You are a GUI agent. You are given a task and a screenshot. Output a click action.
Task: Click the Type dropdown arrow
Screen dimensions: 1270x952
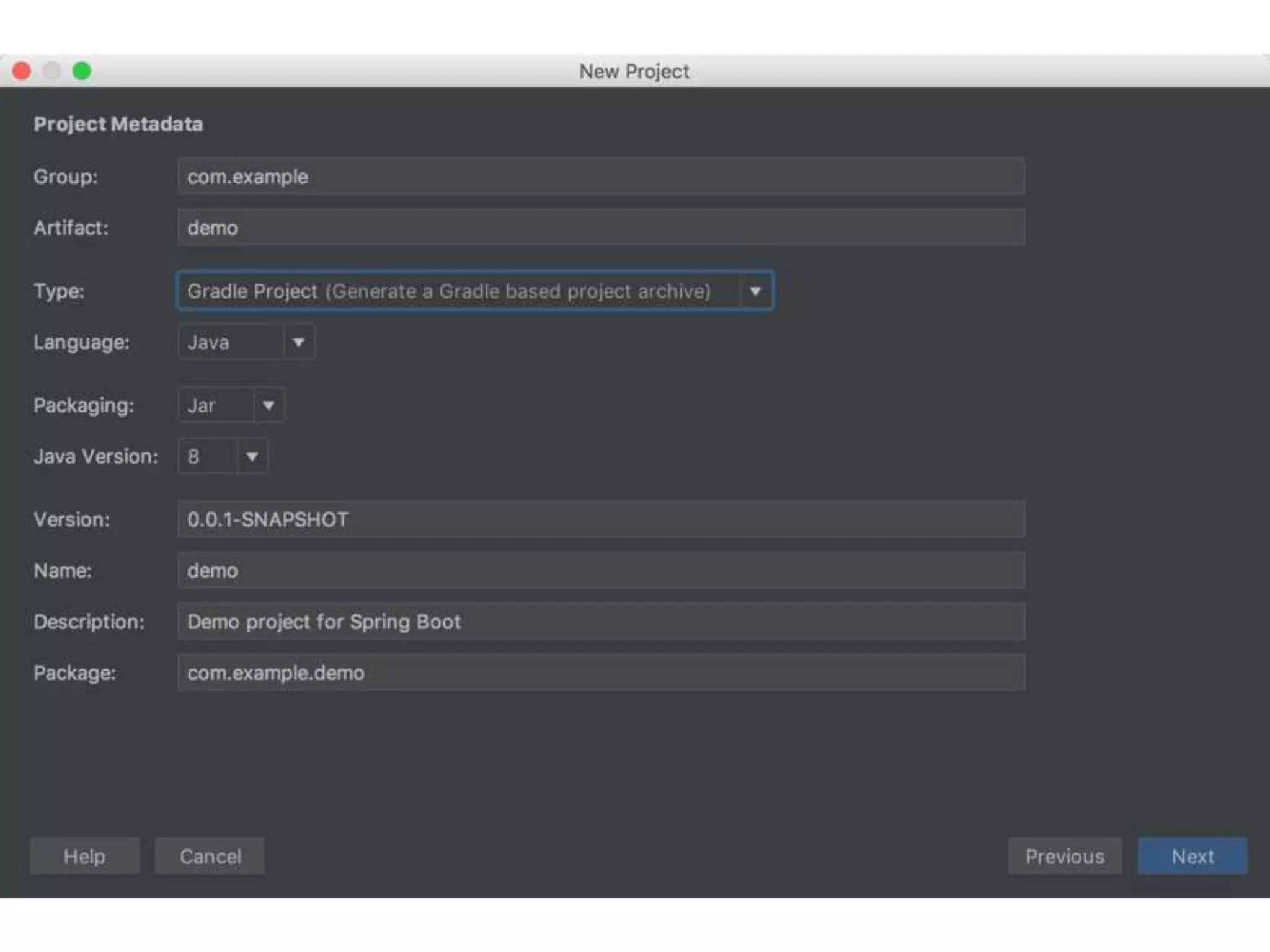pyautogui.click(x=755, y=291)
